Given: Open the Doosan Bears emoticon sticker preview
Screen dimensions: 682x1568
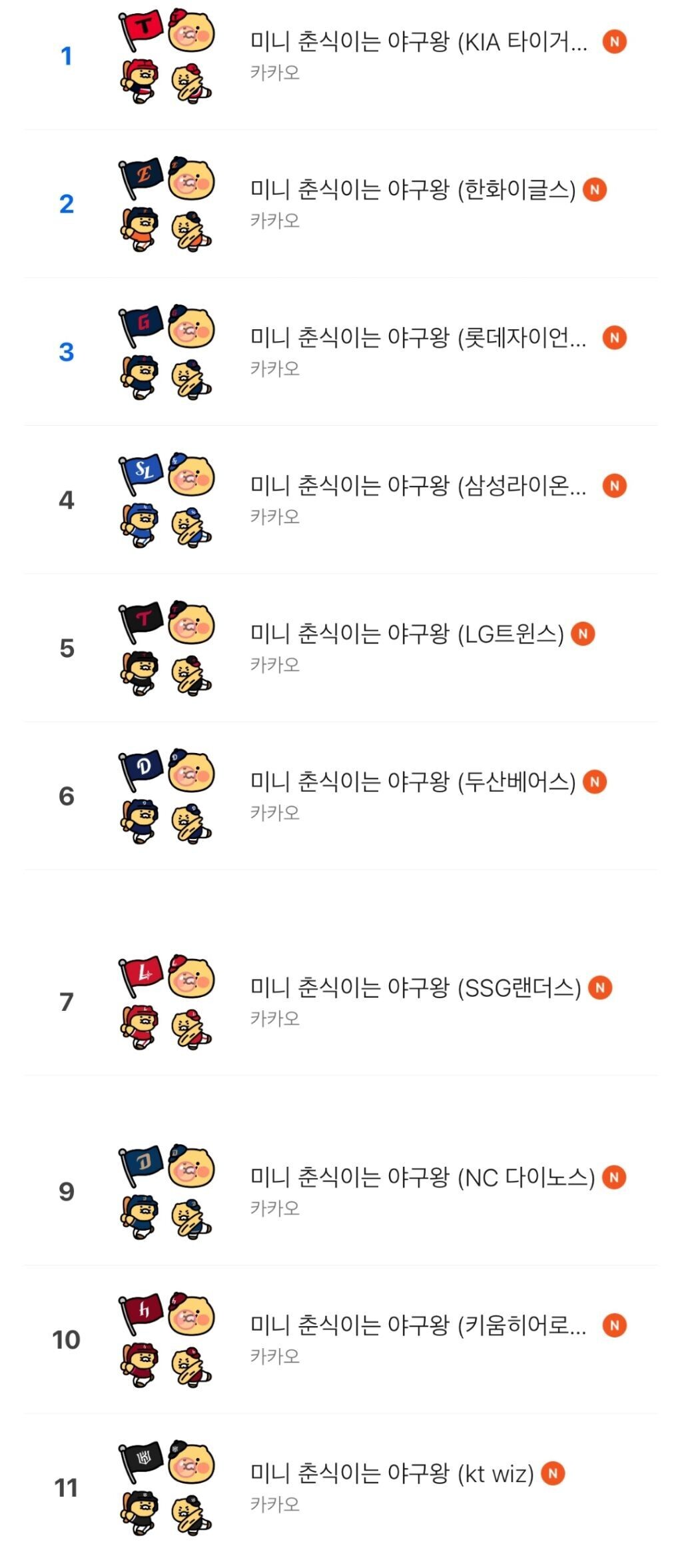Looking at the screenshot, I should 167,796.
